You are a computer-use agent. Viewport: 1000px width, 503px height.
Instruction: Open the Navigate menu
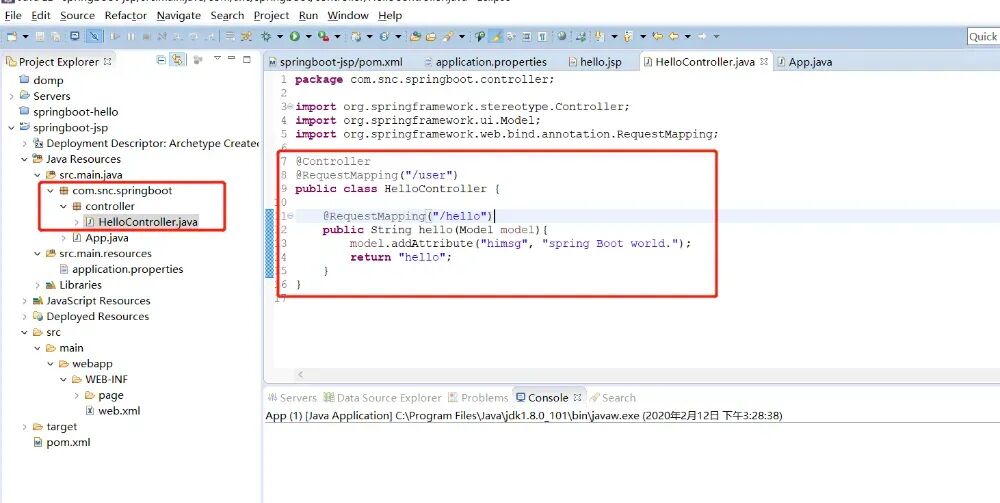click(x=179, y=15)
